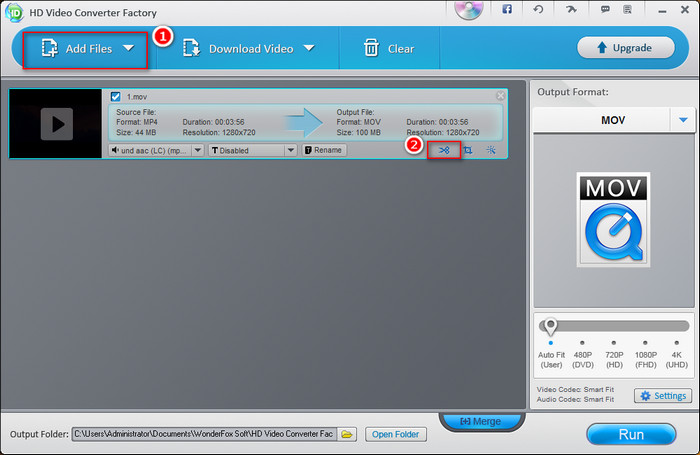Click the resolution slider handle

tap(550, 327)
